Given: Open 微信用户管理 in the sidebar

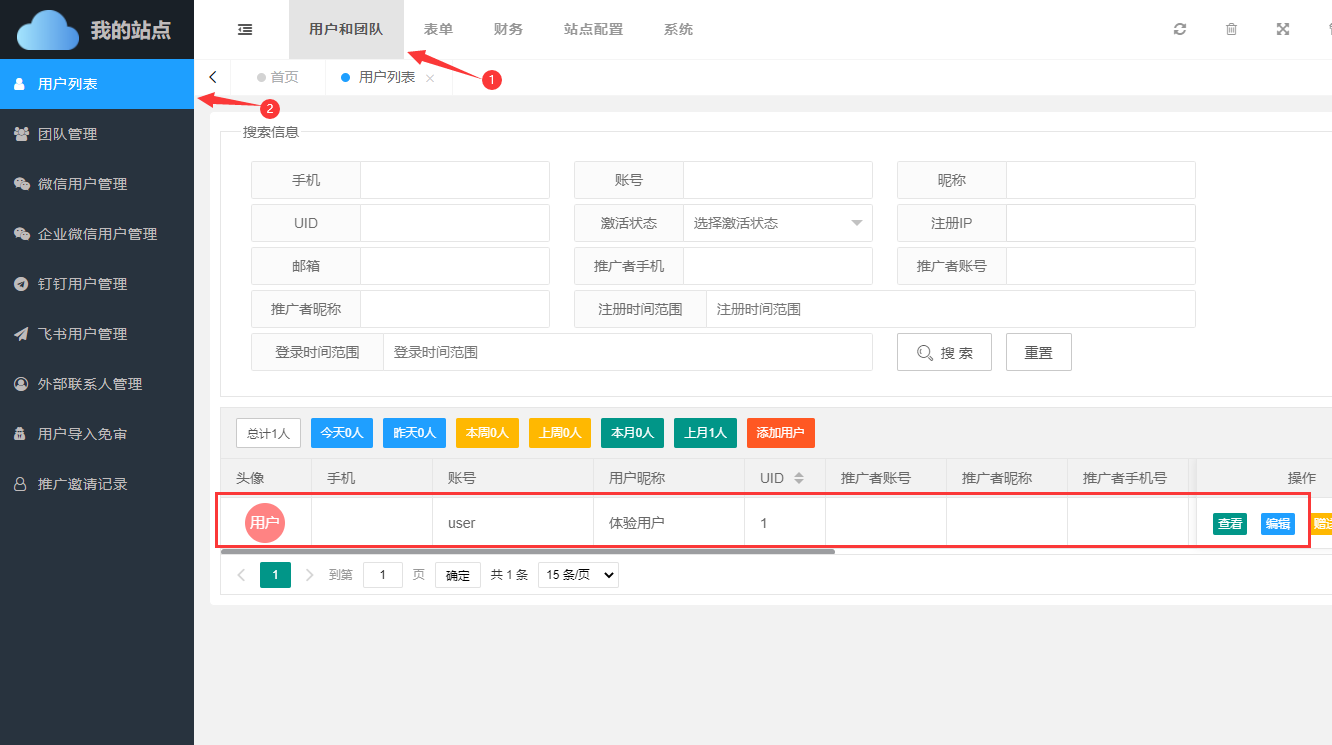Looking at the screenshot, I should 82,184.
